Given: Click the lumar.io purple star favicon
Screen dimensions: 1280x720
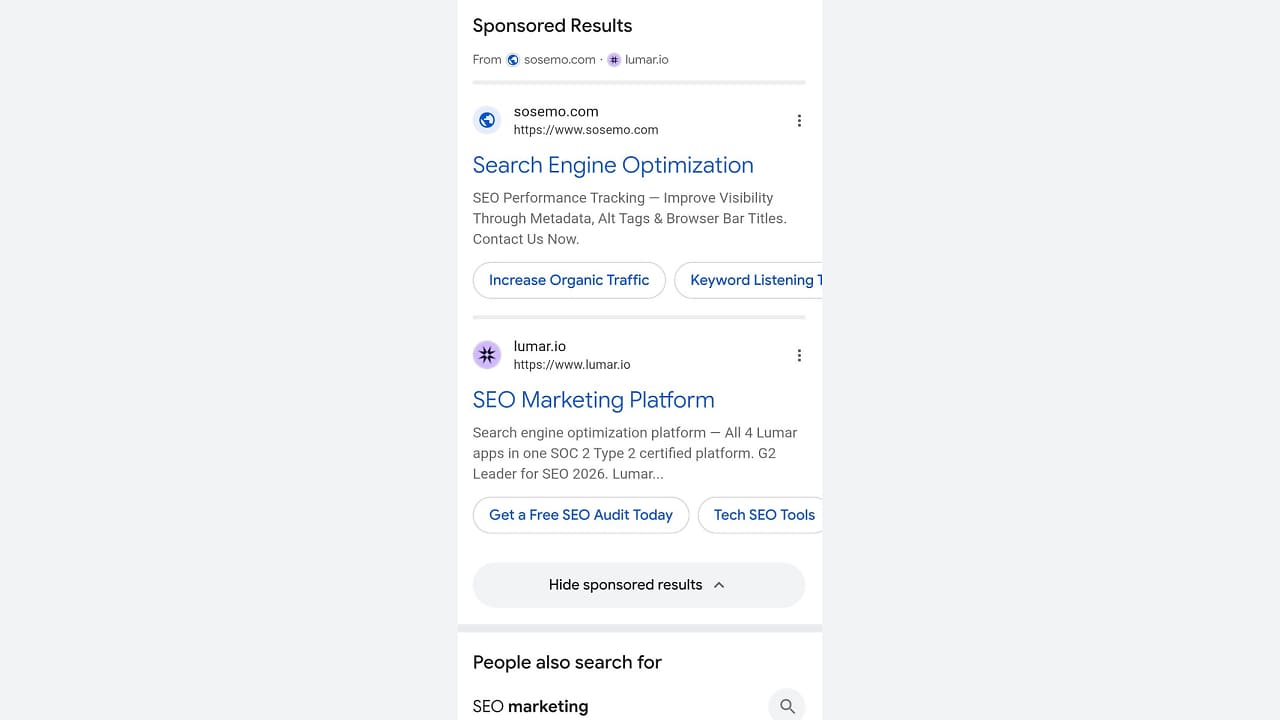Looking at the screenshot, I should [487, 355].
